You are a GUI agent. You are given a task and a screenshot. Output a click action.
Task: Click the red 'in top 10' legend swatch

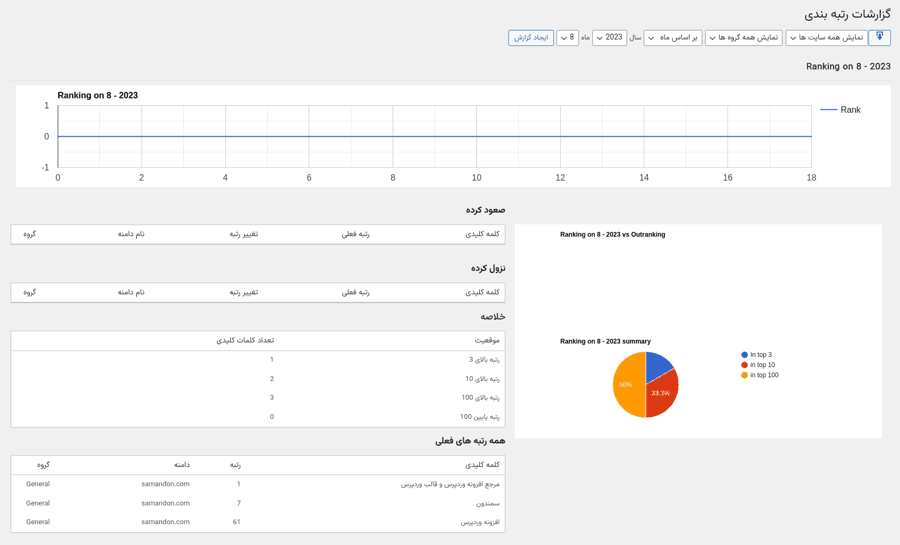pos(744,365)
